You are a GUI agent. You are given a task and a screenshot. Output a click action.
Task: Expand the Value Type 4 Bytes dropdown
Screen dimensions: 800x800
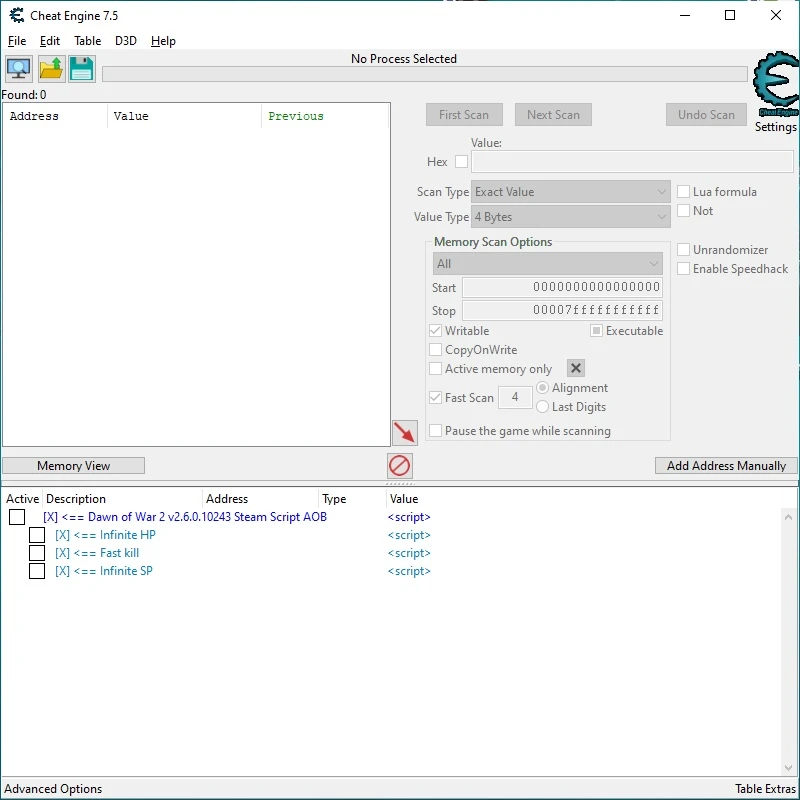point(570,217)
